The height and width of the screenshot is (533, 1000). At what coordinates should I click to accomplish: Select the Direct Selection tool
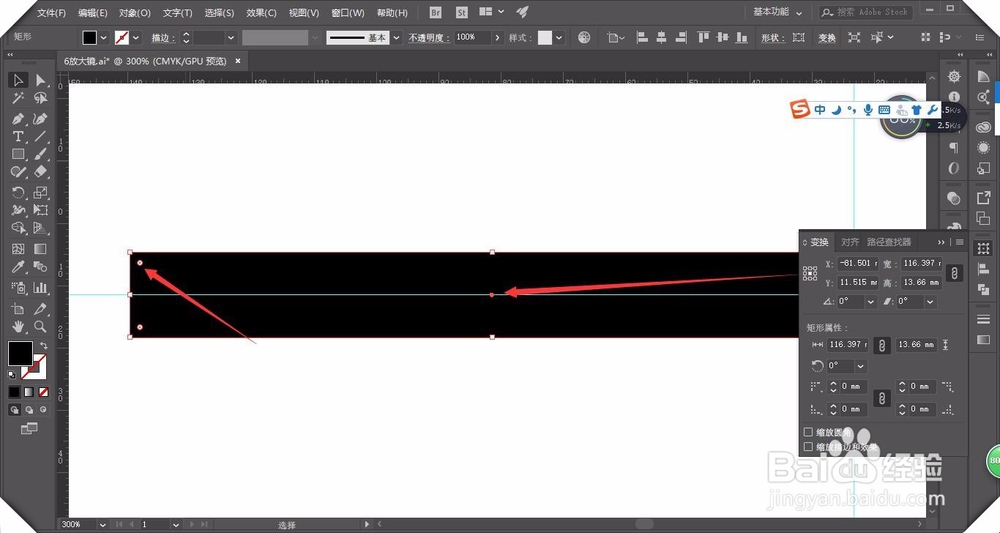(41, 80)
